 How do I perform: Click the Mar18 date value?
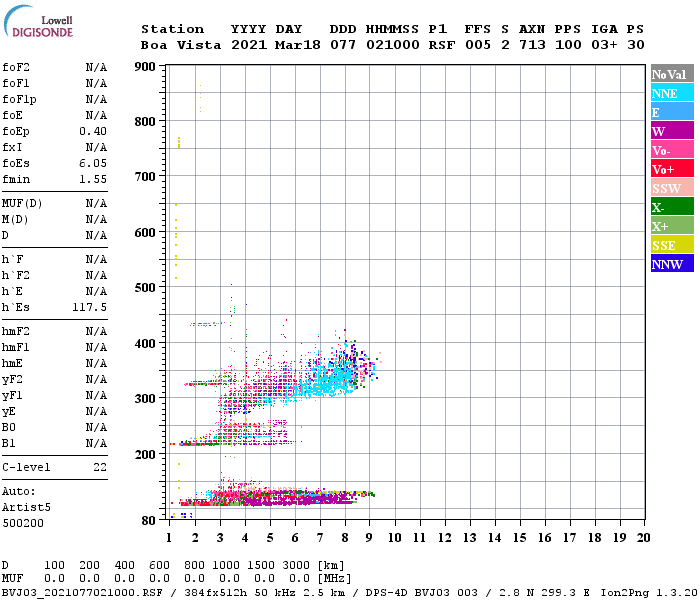tap(298, 45)
